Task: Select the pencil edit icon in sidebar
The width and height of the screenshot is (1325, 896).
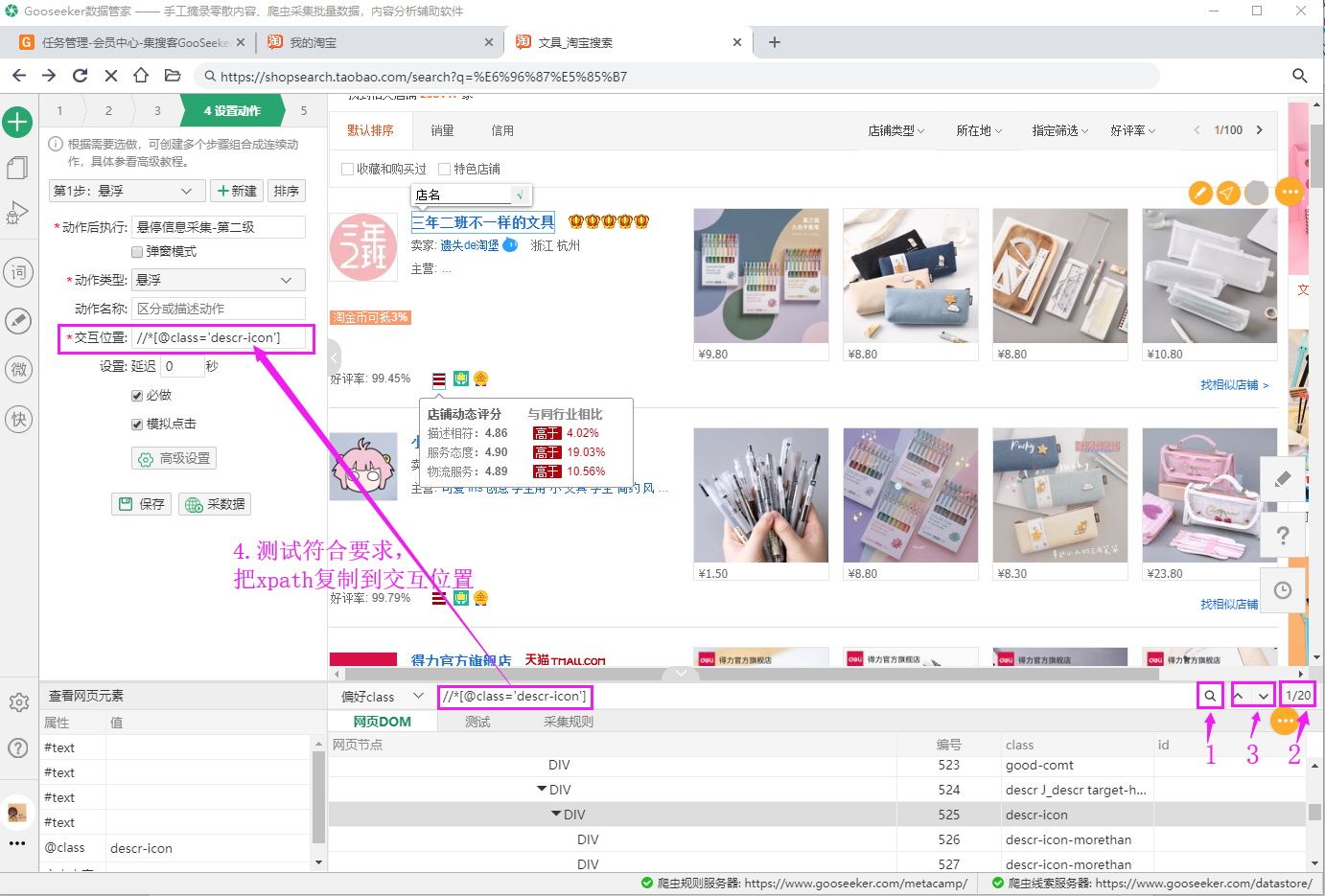Action: coord(18,321)
